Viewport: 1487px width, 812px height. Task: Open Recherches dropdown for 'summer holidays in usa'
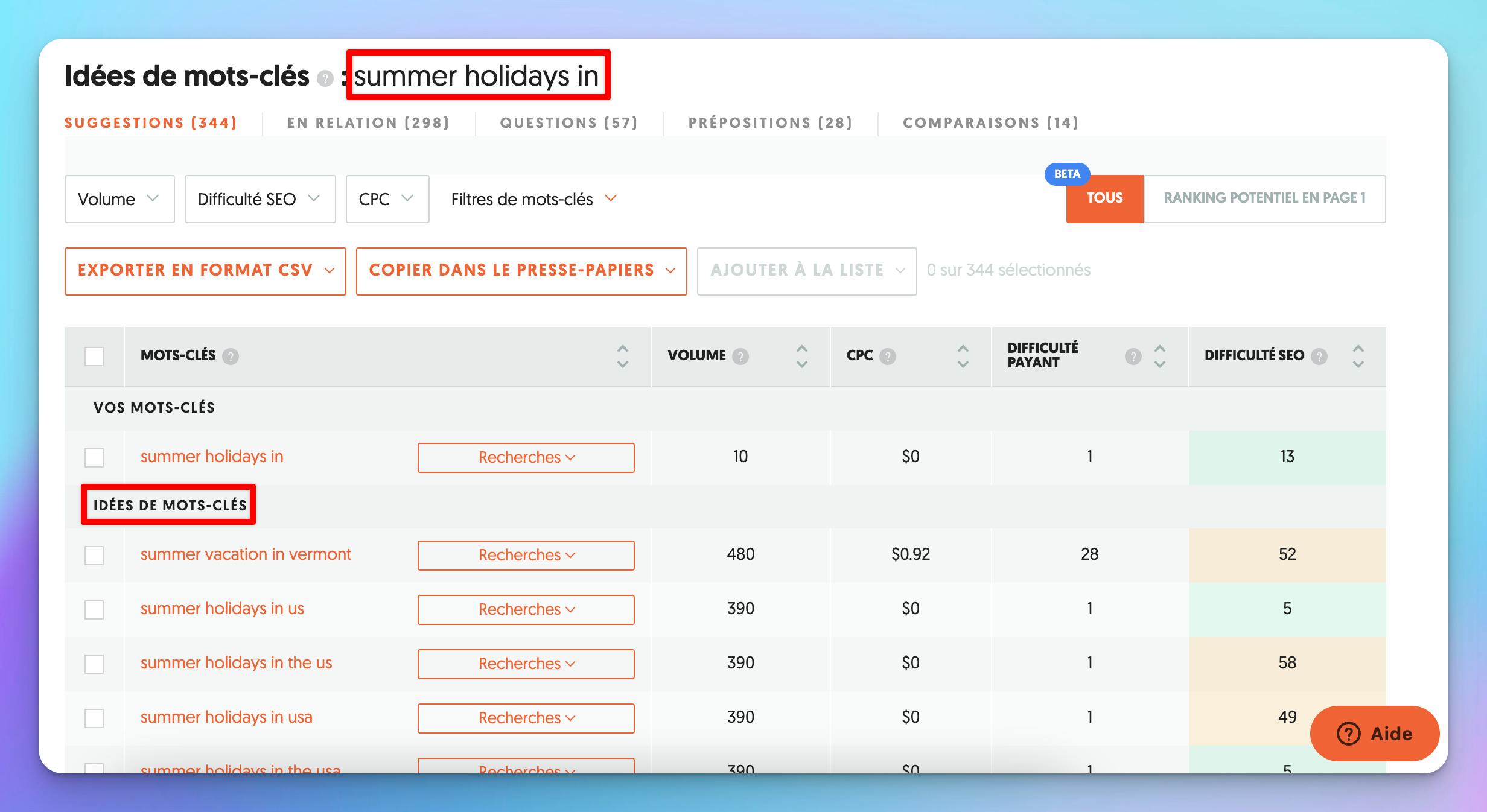pyautogui.click(x=526, y=718)
